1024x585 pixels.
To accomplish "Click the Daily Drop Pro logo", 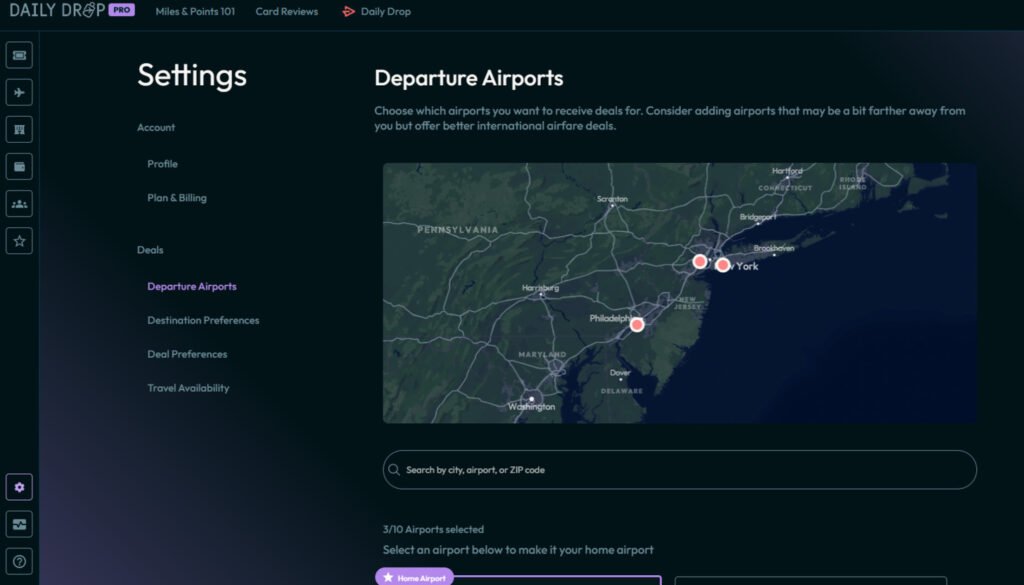I will 71,11.
